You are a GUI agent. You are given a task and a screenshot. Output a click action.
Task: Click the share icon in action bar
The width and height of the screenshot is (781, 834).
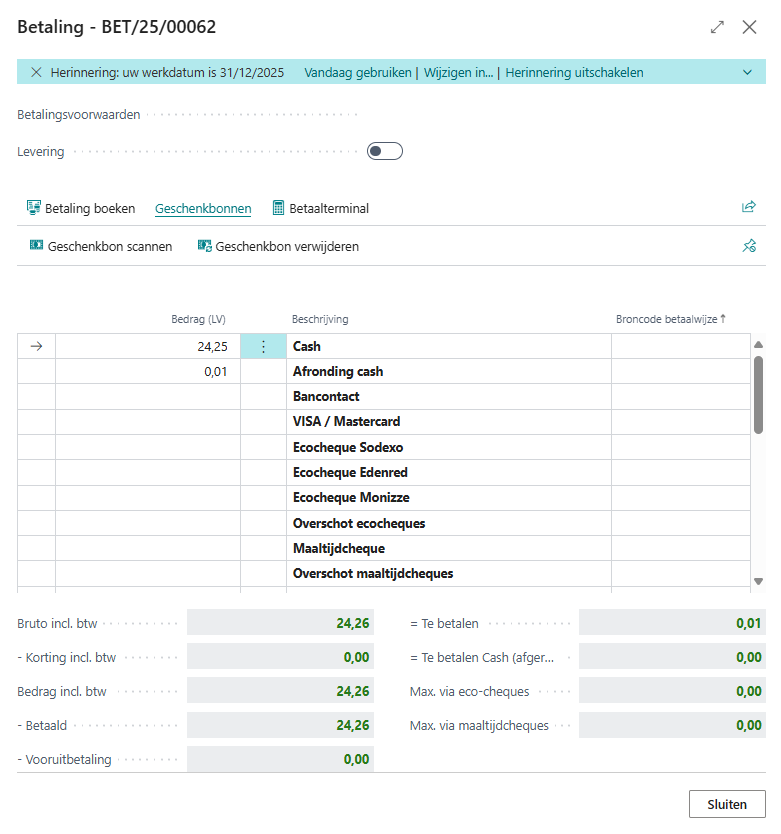[748, 208]
